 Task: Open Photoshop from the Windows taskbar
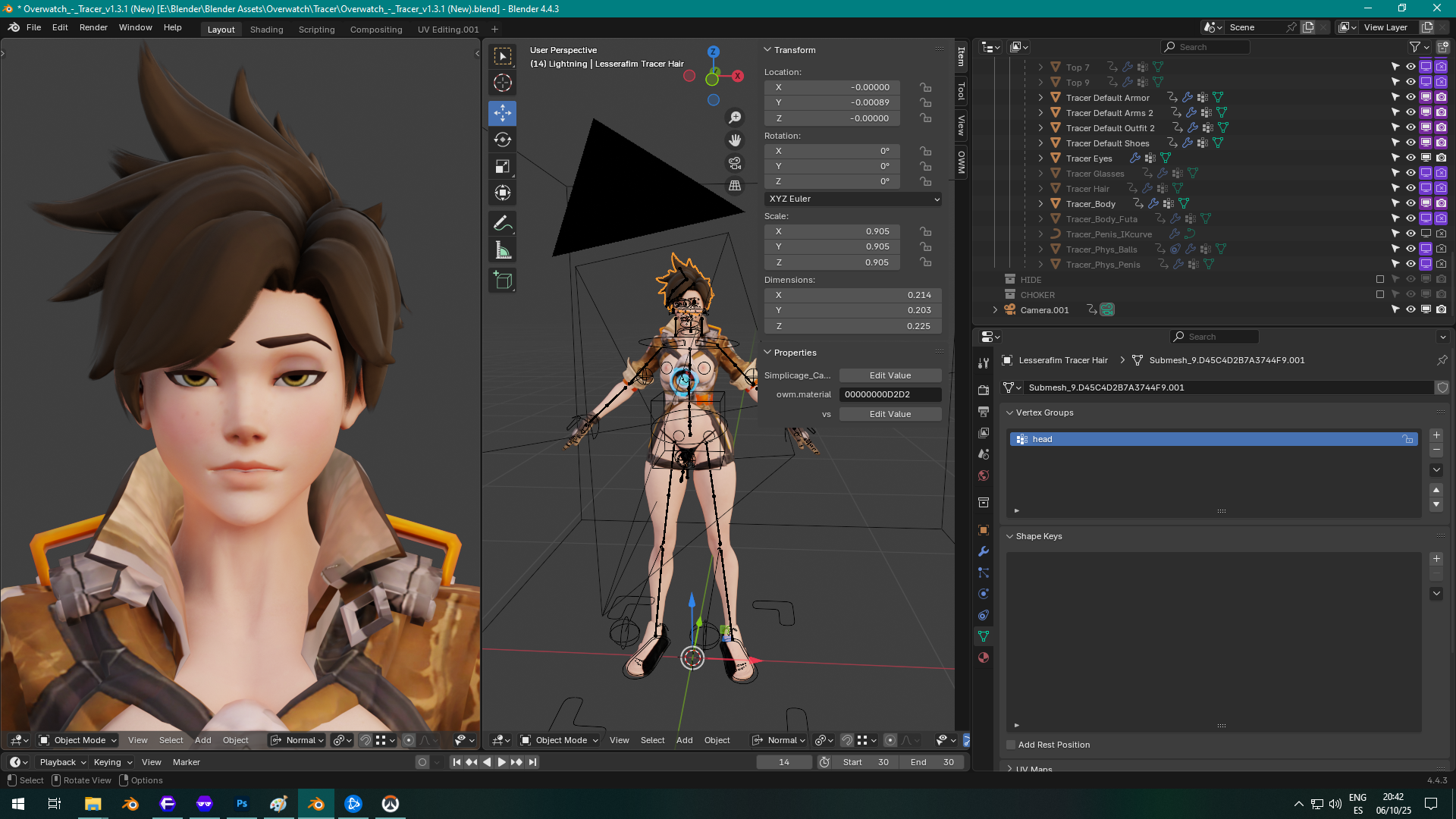(242, 804)
